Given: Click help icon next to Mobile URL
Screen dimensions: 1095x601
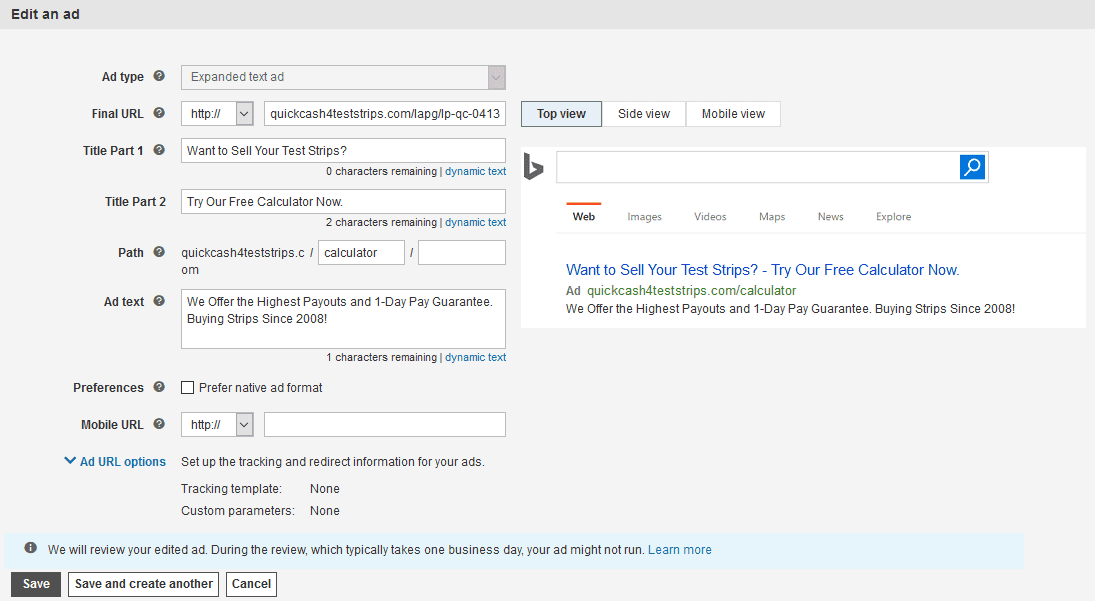Looking at the screenshot, I should [159, 424].
